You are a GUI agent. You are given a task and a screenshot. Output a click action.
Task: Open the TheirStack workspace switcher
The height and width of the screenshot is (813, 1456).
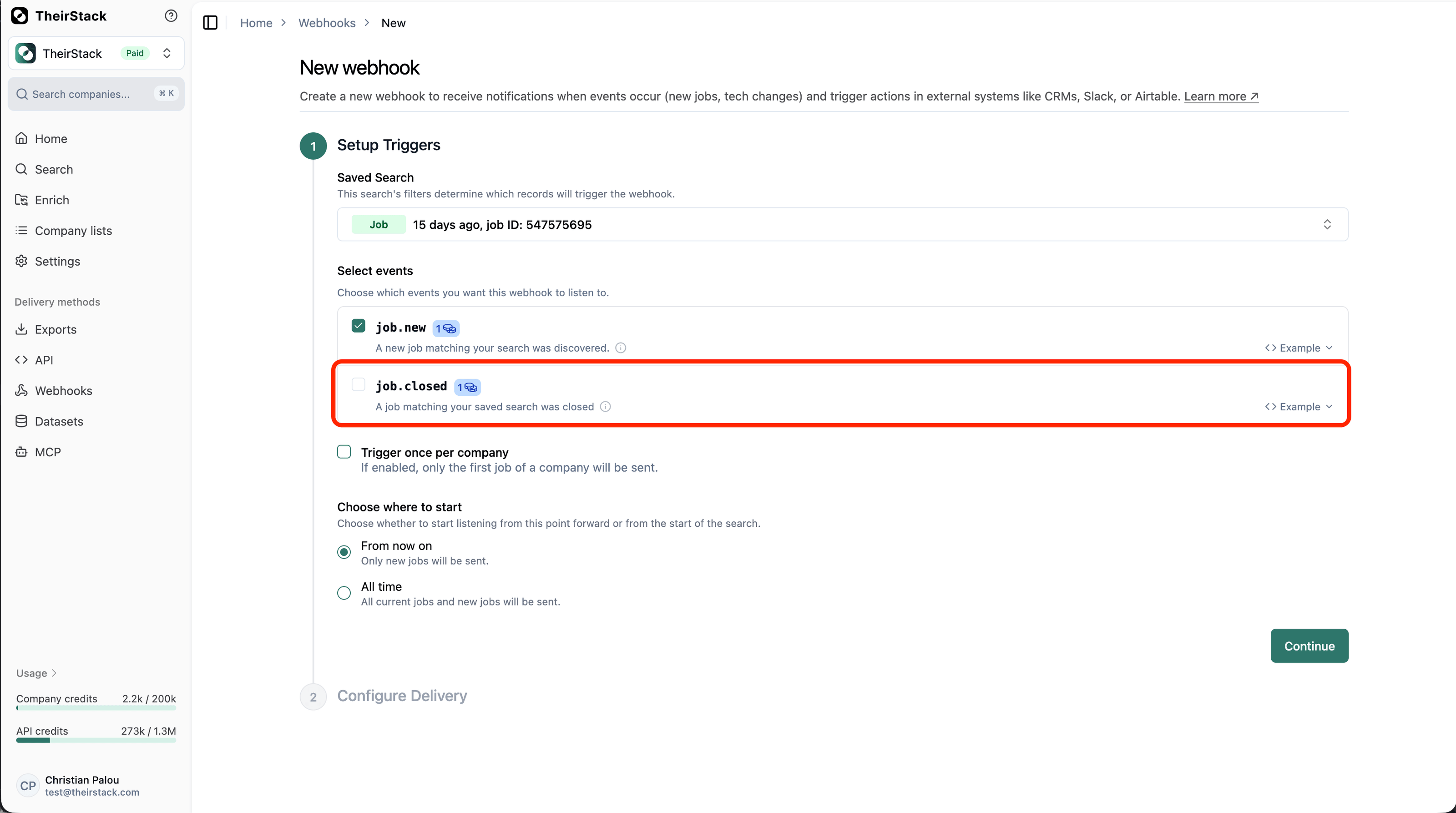(x=96, y=53)
